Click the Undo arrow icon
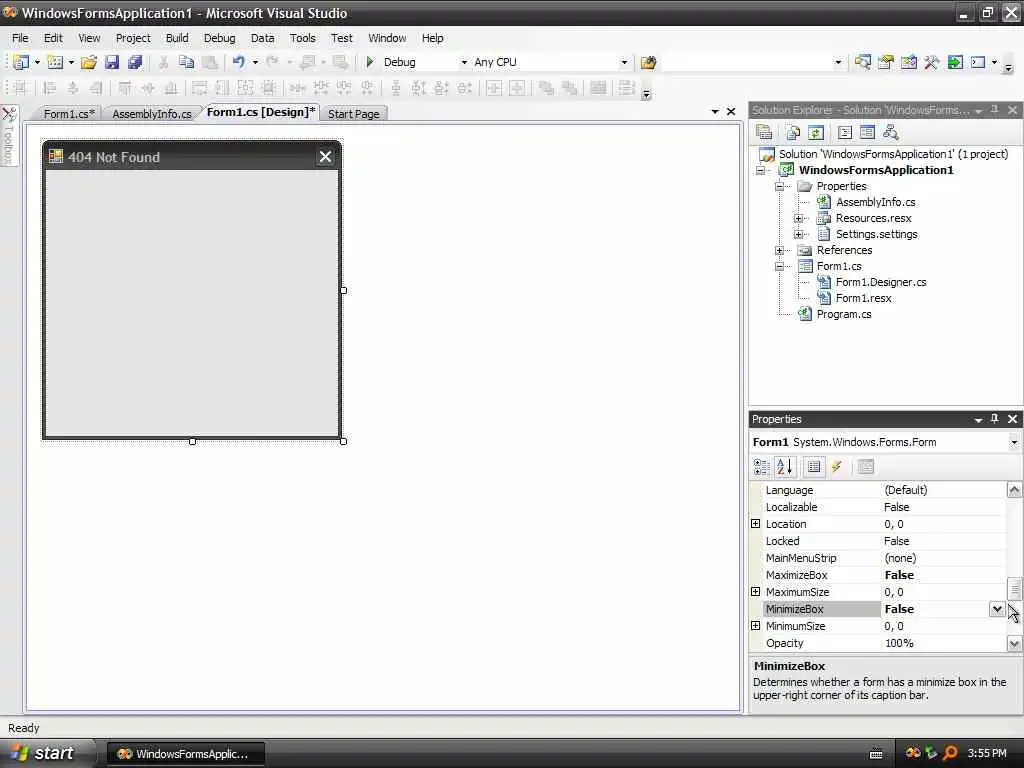1024x768 pixels. click(x=238, y=62)
